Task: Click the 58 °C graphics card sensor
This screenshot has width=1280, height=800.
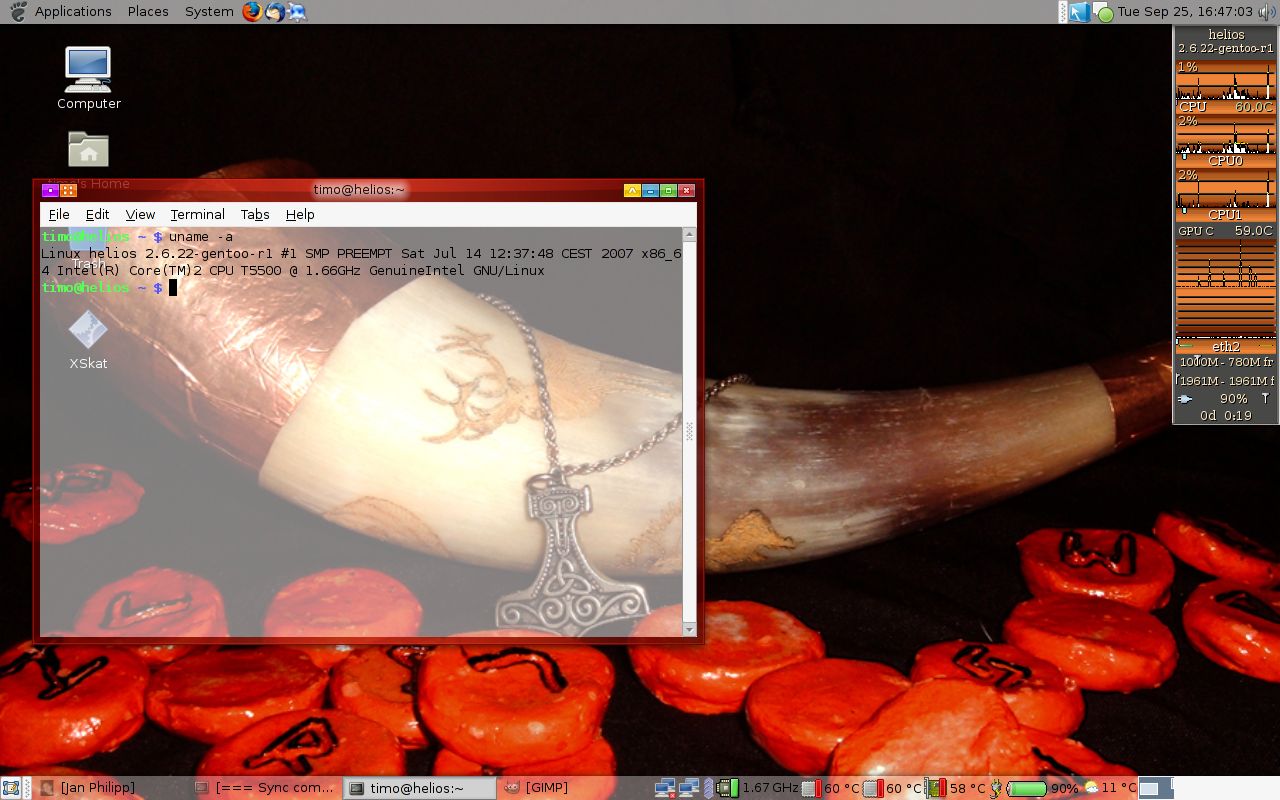Action: [955, 788]
